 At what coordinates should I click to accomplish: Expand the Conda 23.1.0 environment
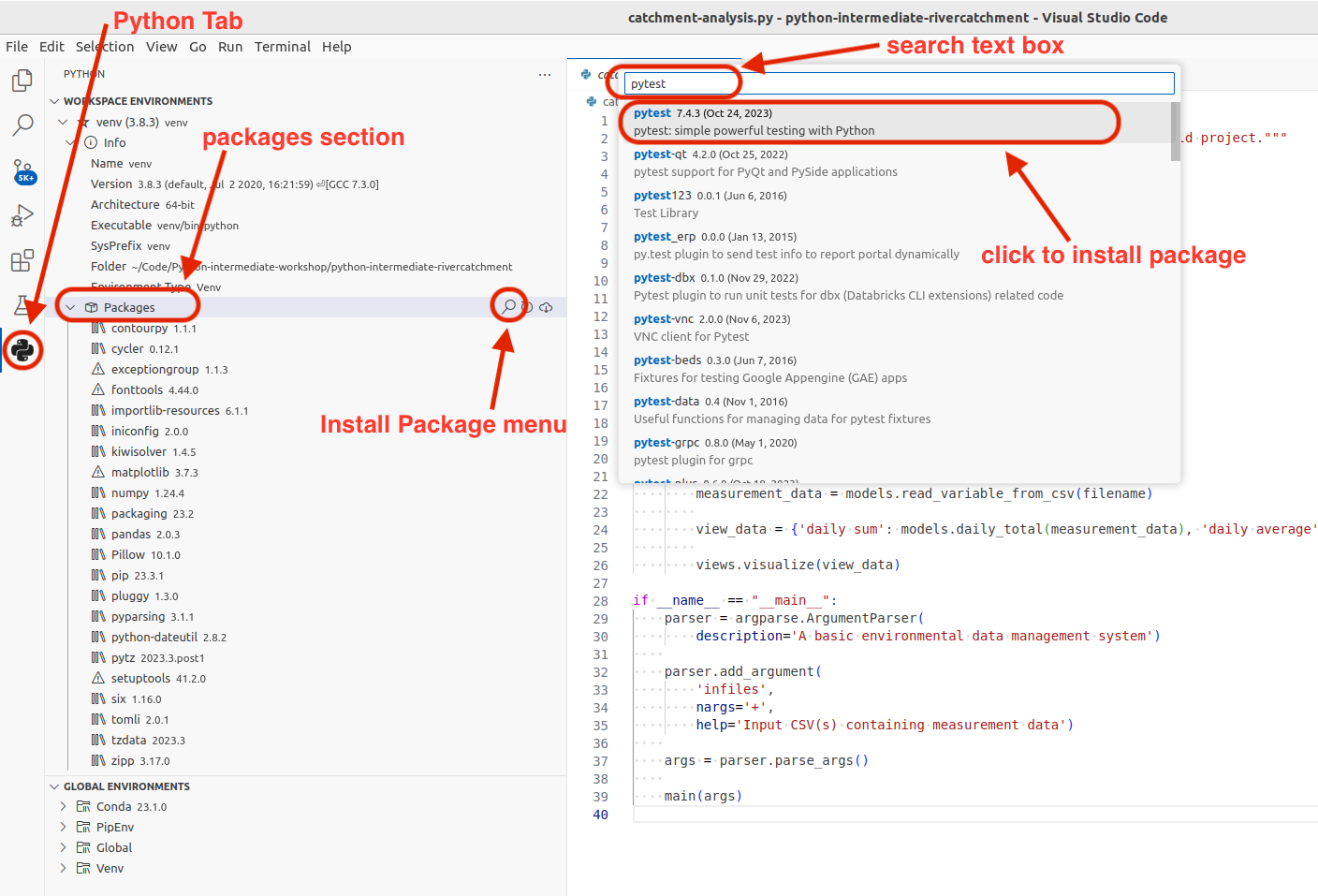click(63, 806)
